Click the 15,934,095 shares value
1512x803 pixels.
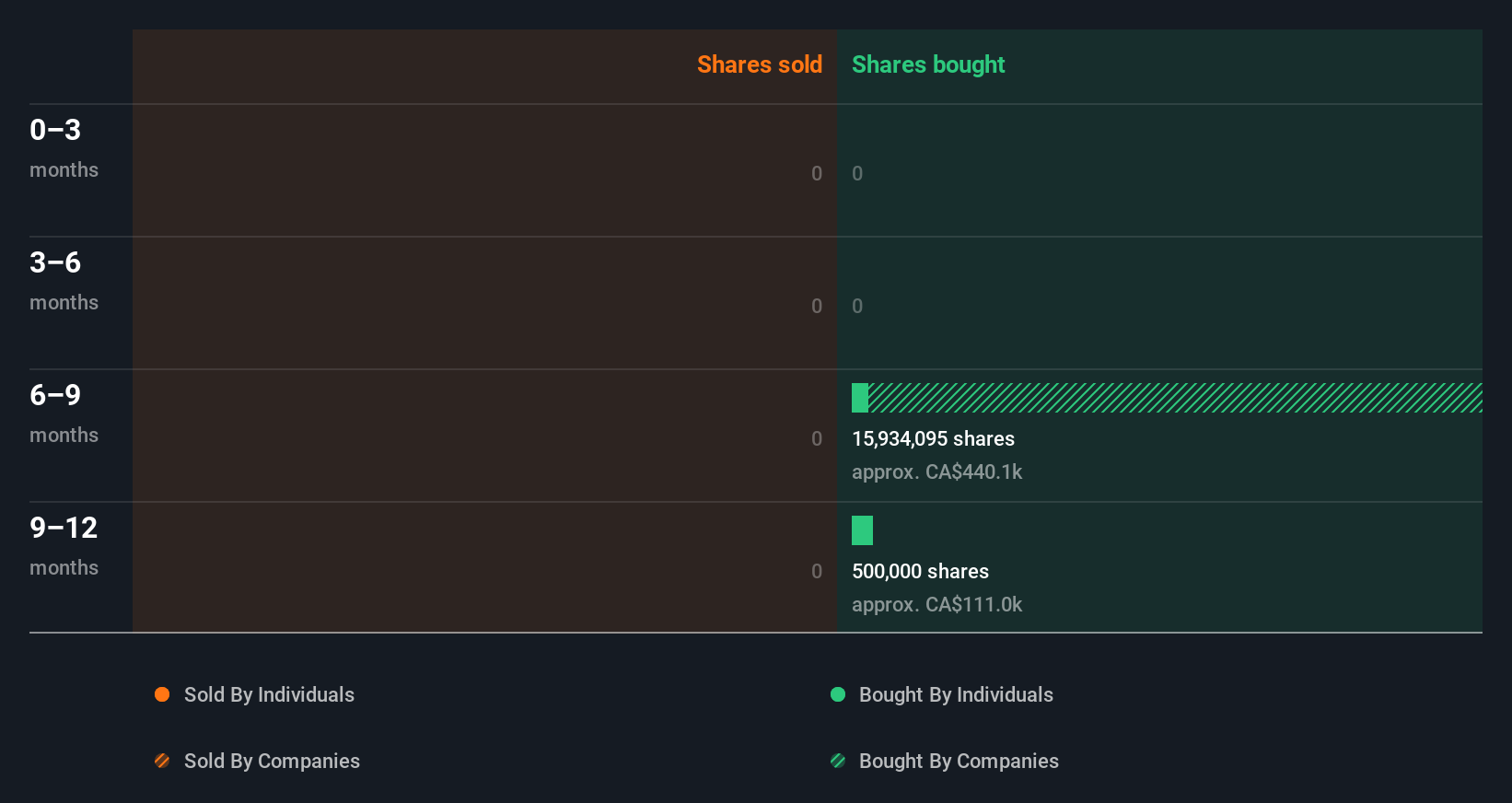(933, 438)
